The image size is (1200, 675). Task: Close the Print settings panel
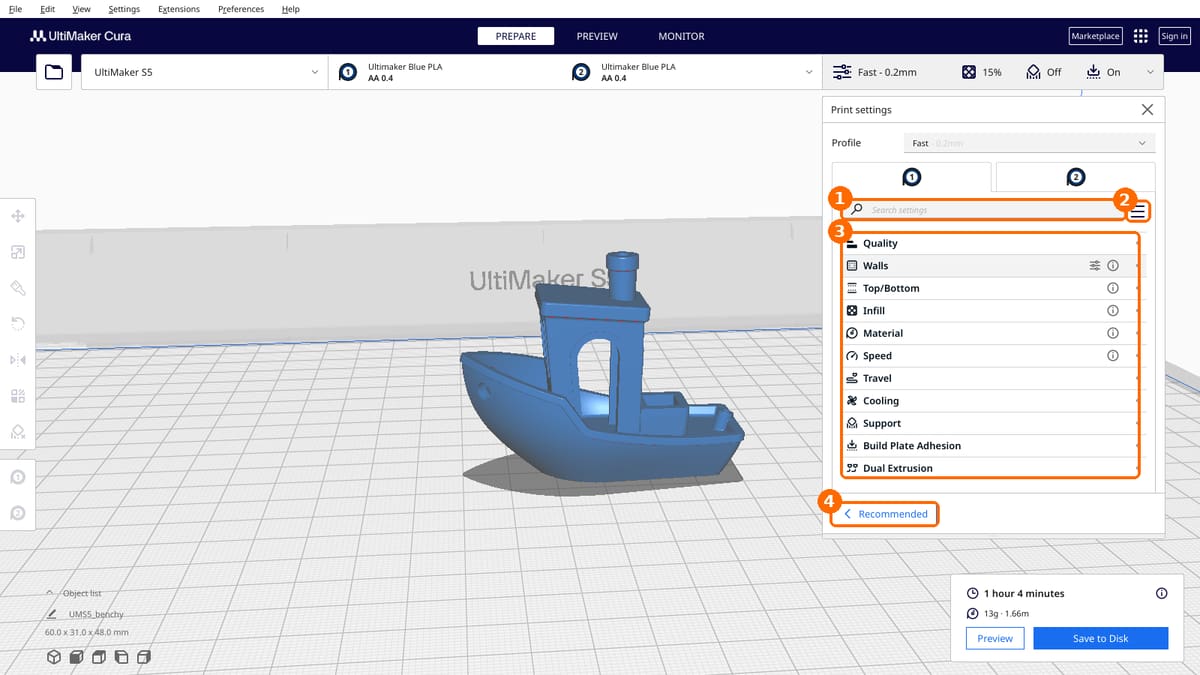tap(1147, 110)
